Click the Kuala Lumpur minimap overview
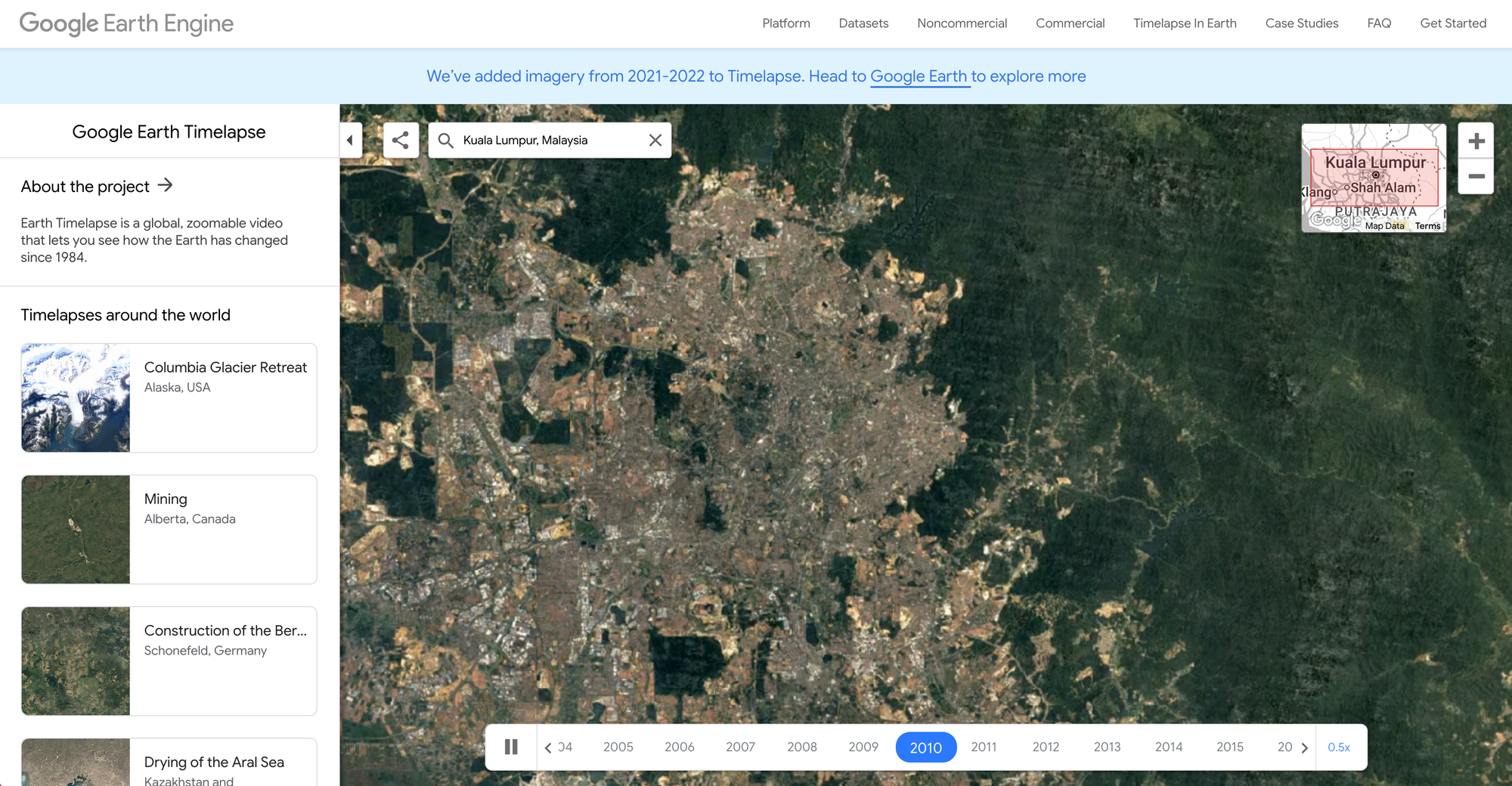The height and width of the screenshot is (786, 1512). point(1374,178)
